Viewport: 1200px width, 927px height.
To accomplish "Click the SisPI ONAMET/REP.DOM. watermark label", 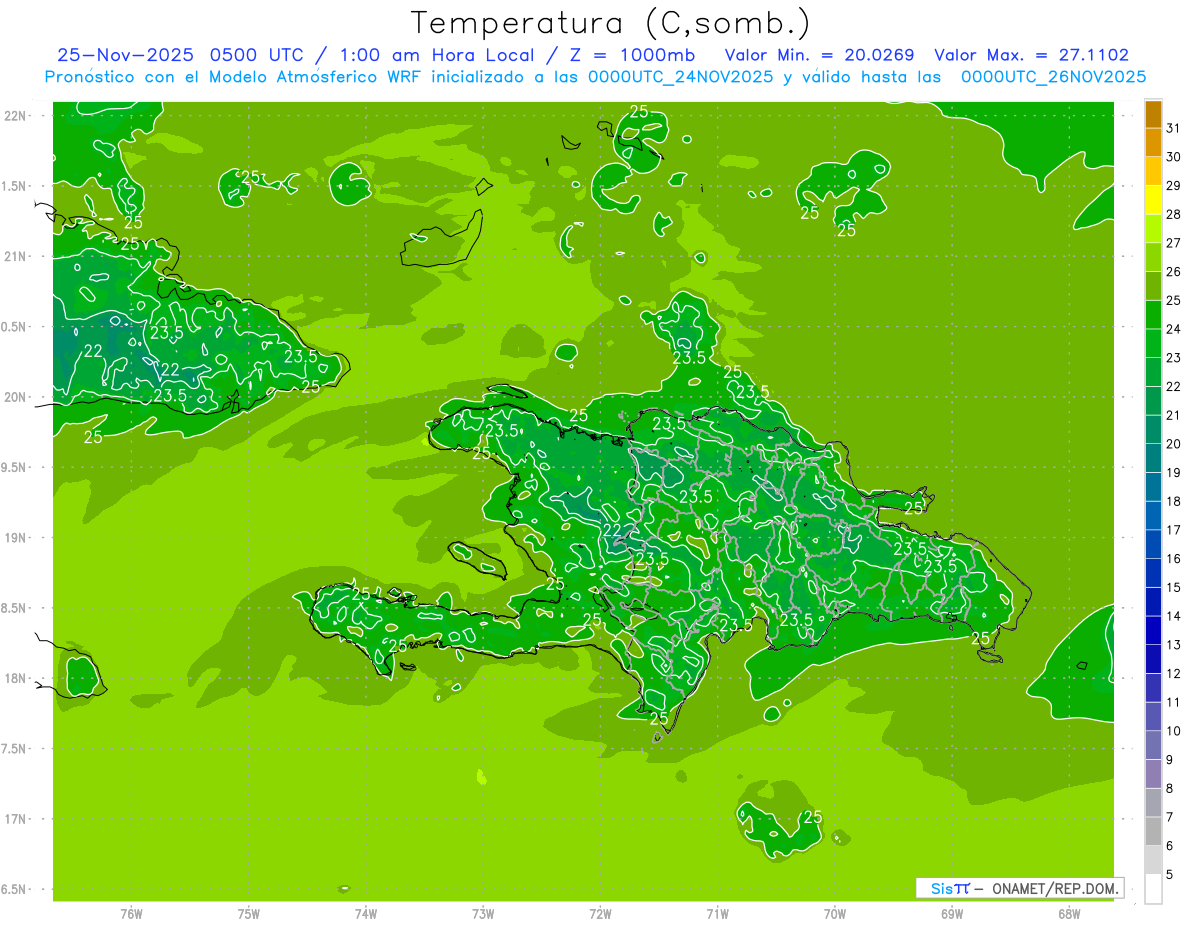I will [1019, 888].
